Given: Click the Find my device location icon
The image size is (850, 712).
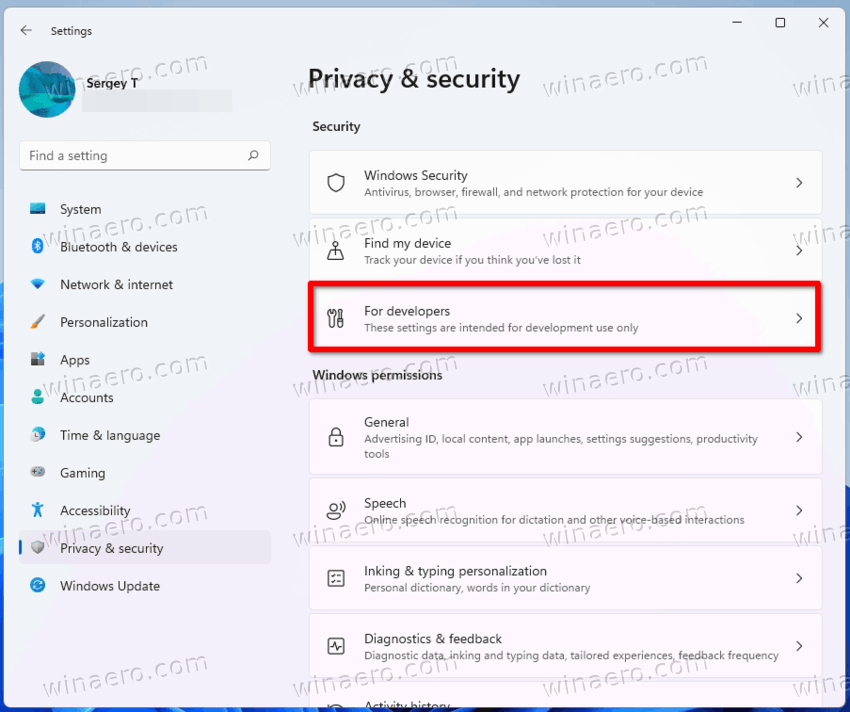Looking at the screenshot, I should point(336,251).
